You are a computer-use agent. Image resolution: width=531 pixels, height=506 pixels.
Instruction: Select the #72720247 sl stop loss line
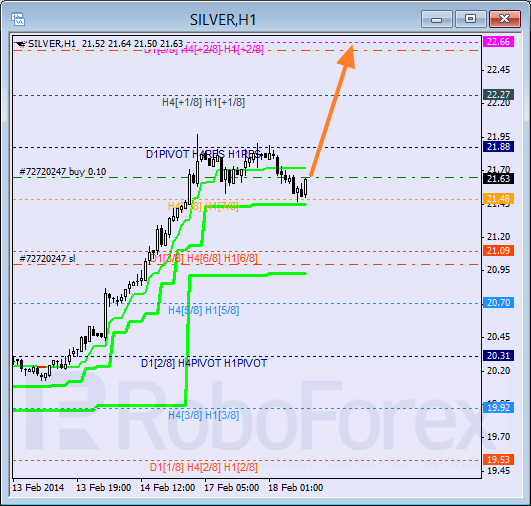click(47, 259)
